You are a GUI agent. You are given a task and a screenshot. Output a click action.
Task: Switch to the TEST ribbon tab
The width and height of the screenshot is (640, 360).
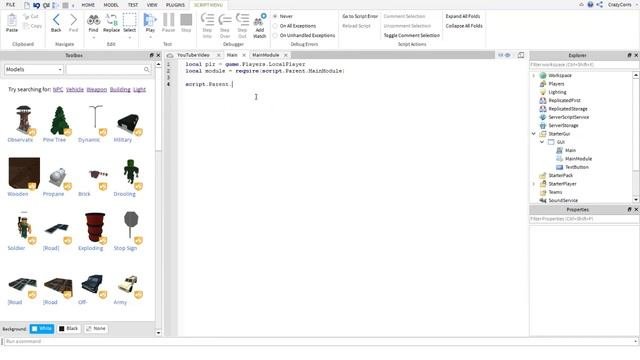click(x=133, y=5)
